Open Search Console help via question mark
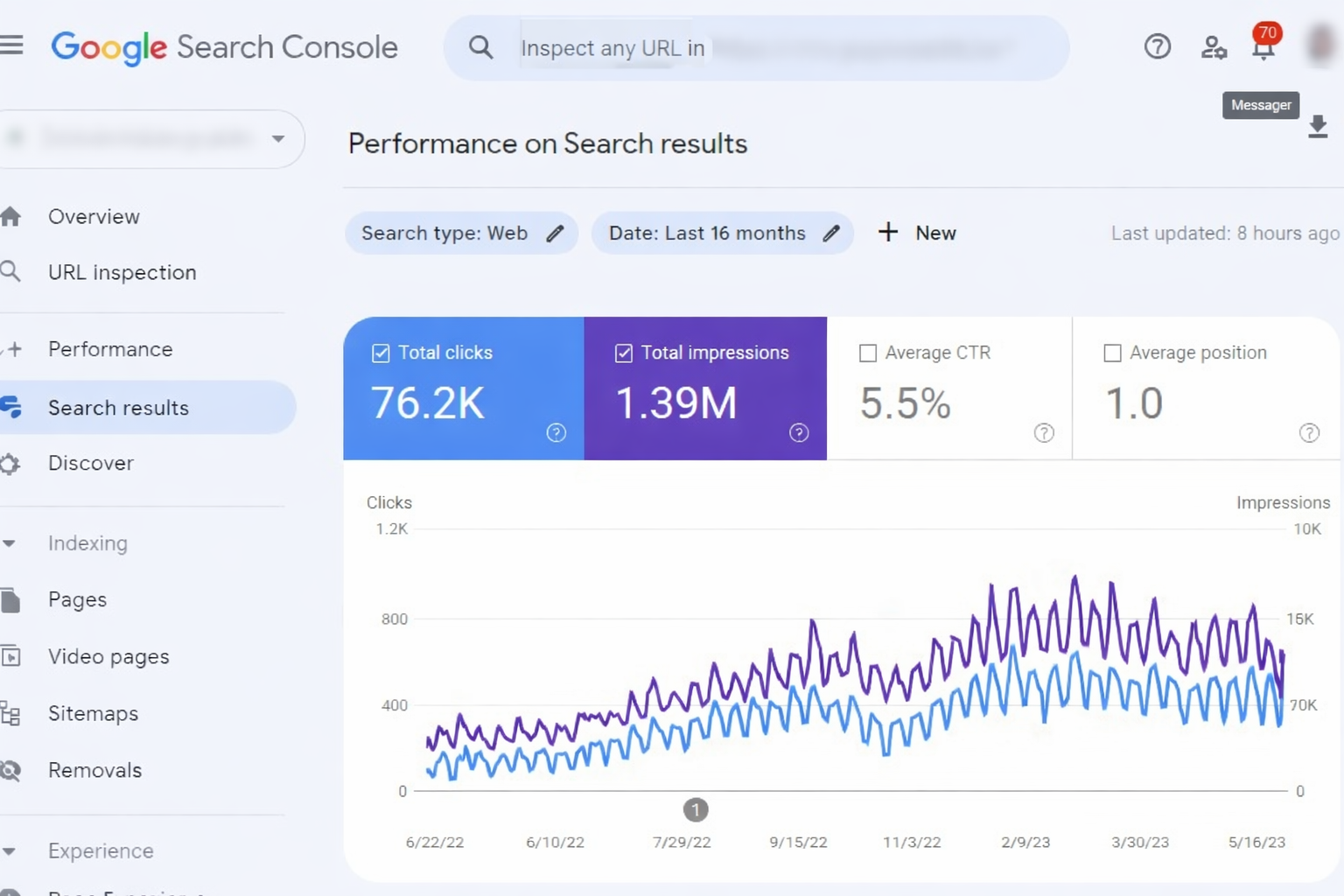Viewport: 1344px width, 896px height. 1158,47
